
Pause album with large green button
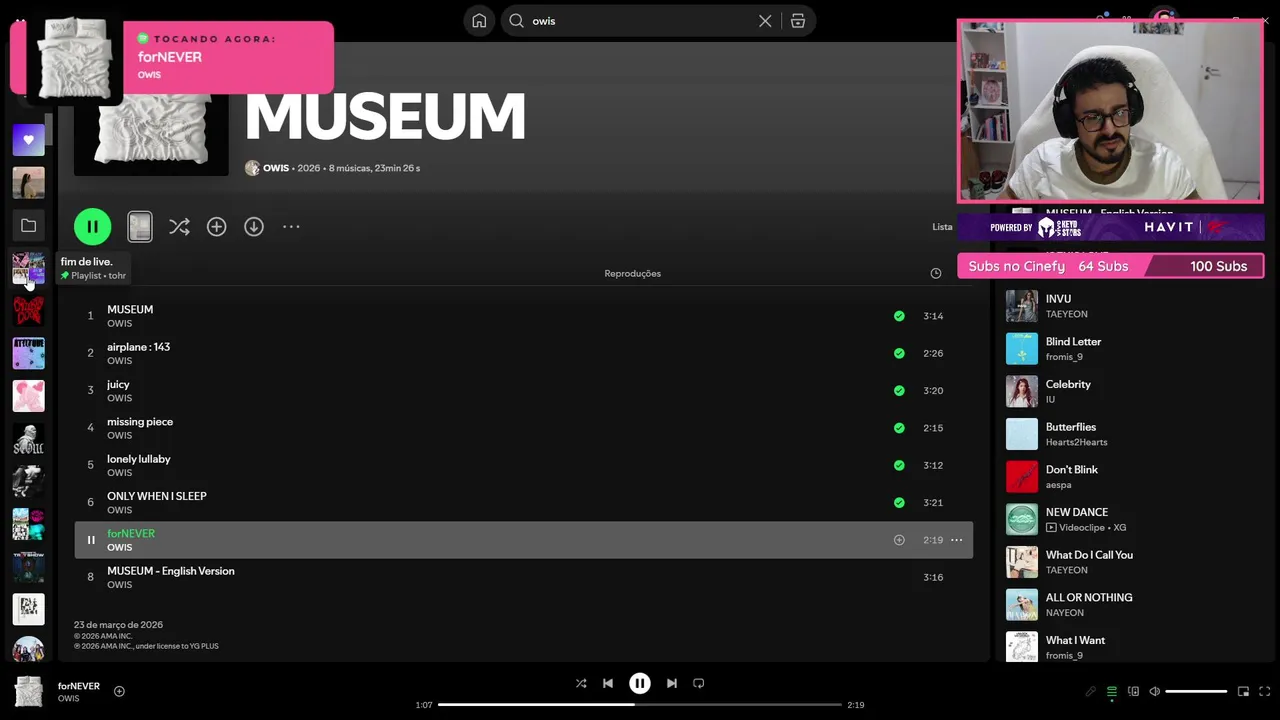[92, 227]
